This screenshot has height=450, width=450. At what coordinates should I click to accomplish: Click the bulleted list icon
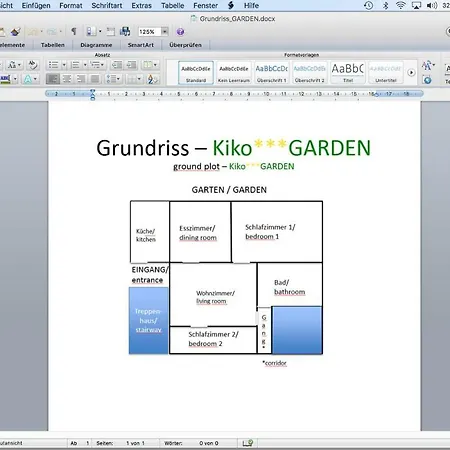53,65
